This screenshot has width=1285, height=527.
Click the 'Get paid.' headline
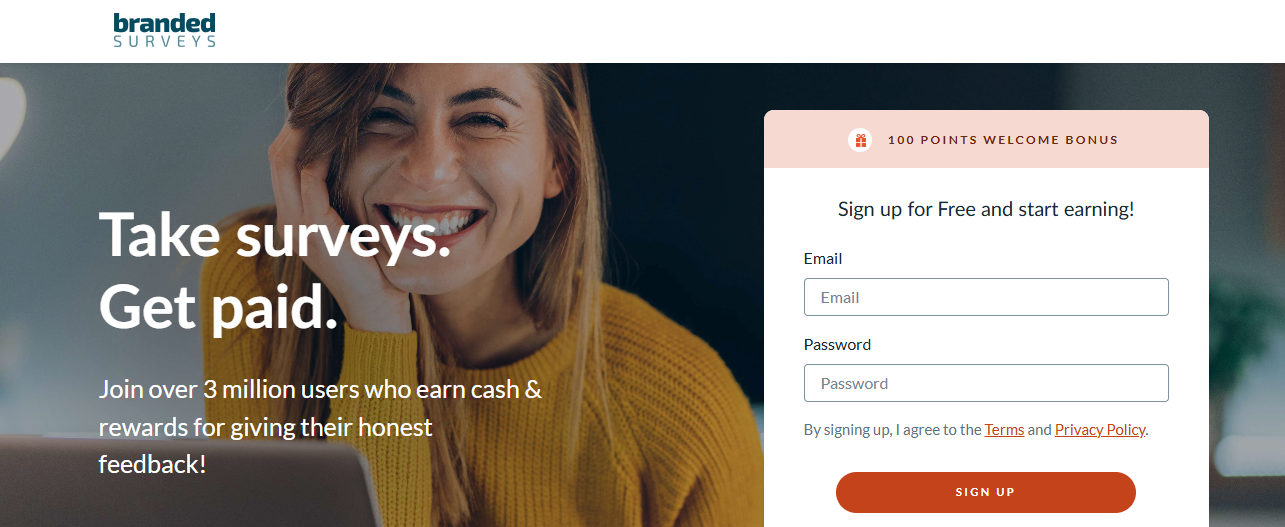point(219,307)
